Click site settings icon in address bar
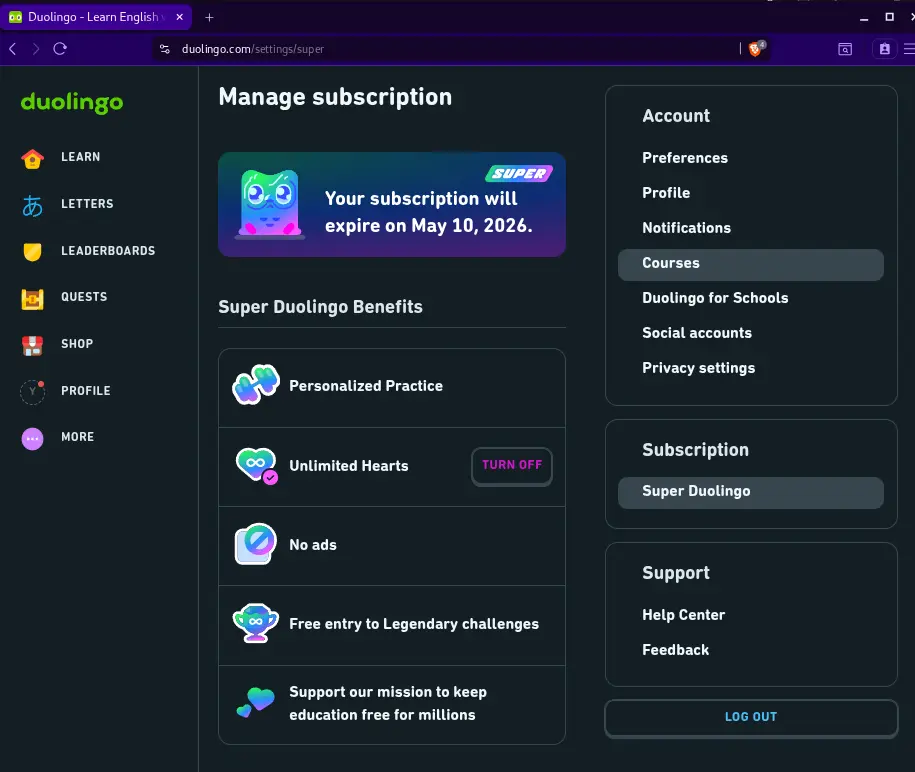The image size is (915, 772). (165, 49)
